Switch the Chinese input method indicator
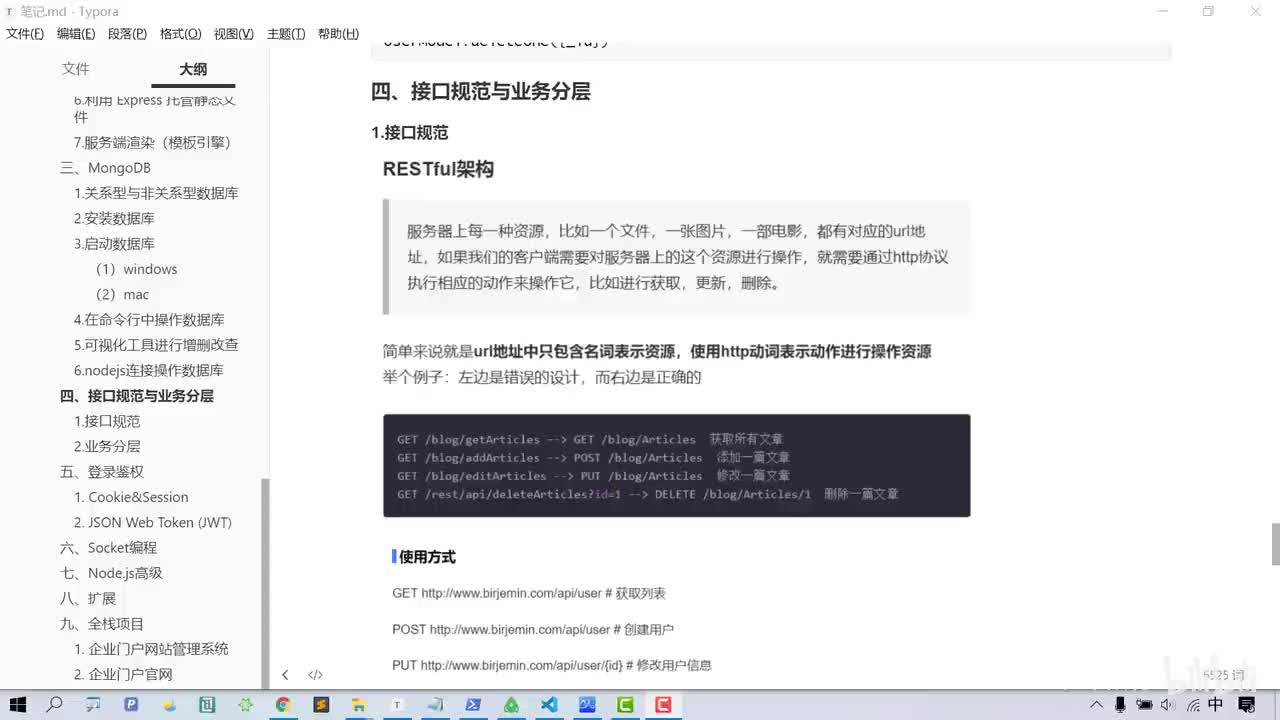Viewport: 1280px width, 720px height. coord(1215,705)
